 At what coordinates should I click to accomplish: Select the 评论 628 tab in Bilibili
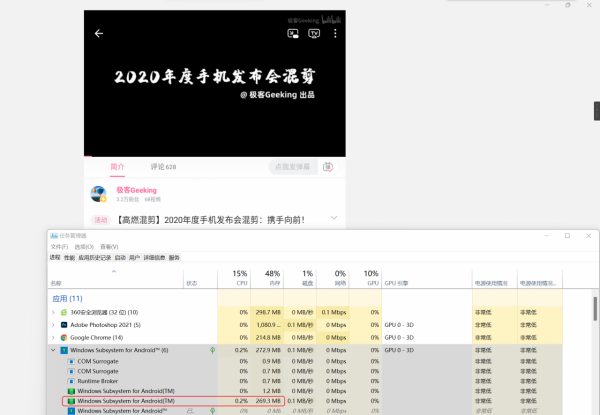tap(163, 167)
